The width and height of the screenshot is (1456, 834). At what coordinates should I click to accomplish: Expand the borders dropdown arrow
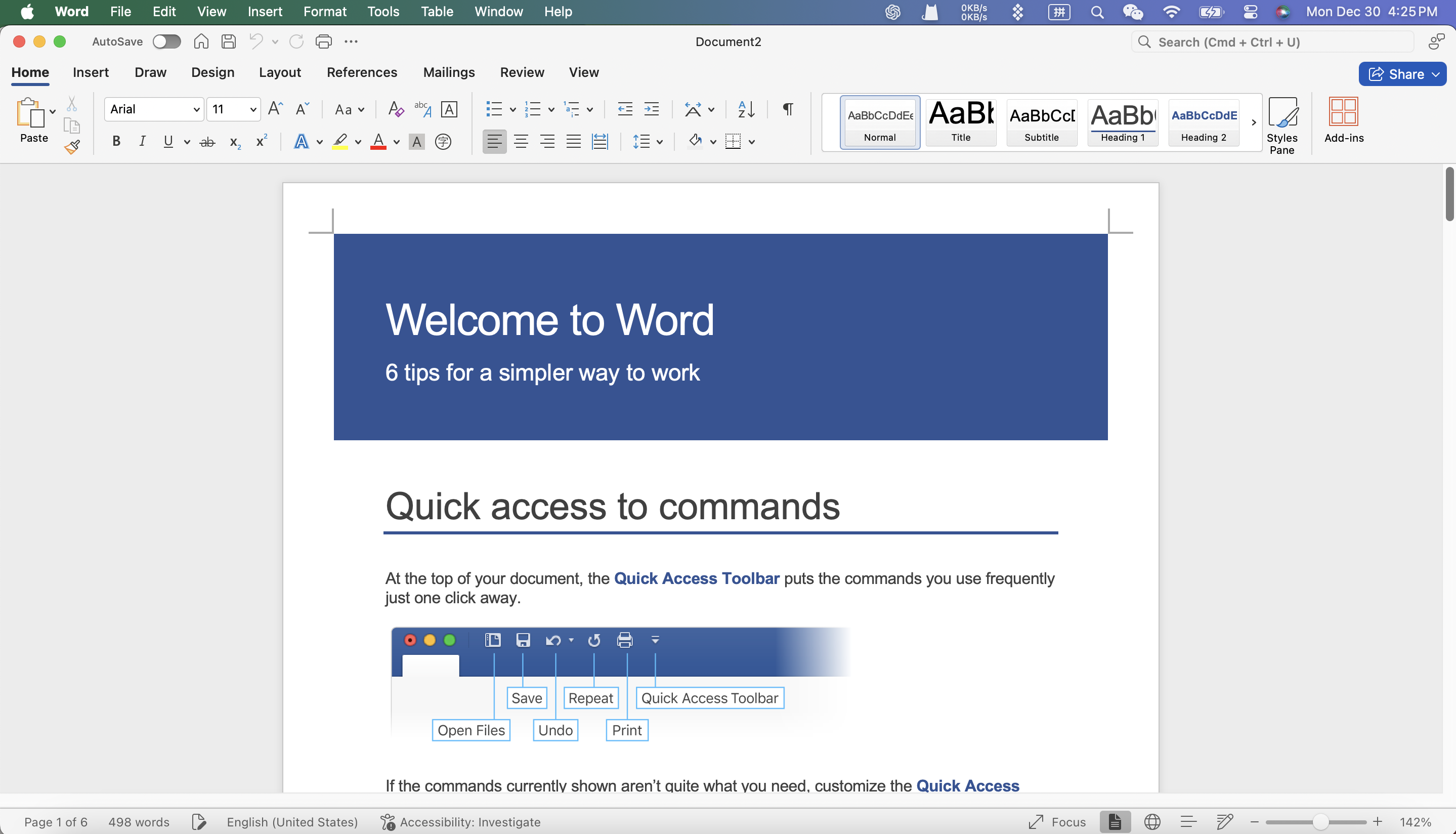[x=752, y=142]
